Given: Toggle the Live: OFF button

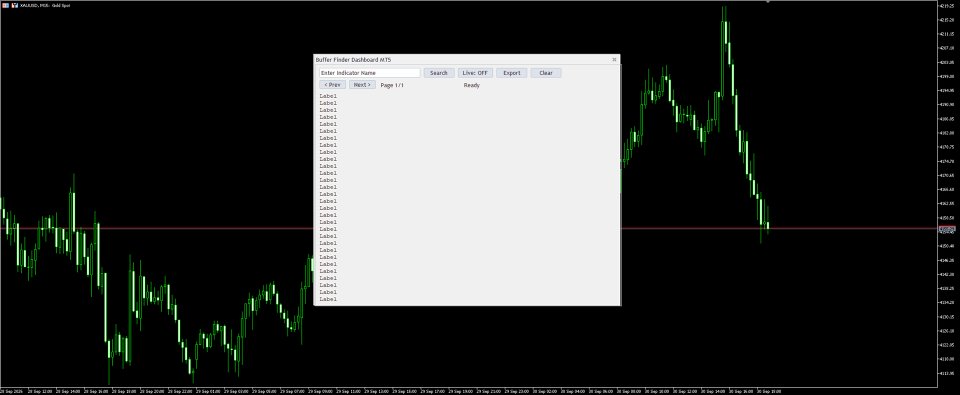Looking at the screenshot, I should [x=475, y=73].
